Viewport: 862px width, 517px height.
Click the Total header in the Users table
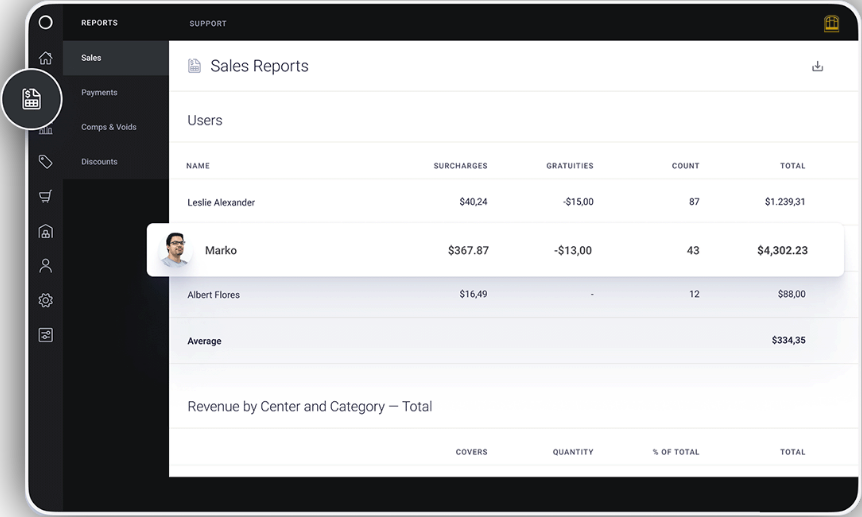click(x=793, y=166)
